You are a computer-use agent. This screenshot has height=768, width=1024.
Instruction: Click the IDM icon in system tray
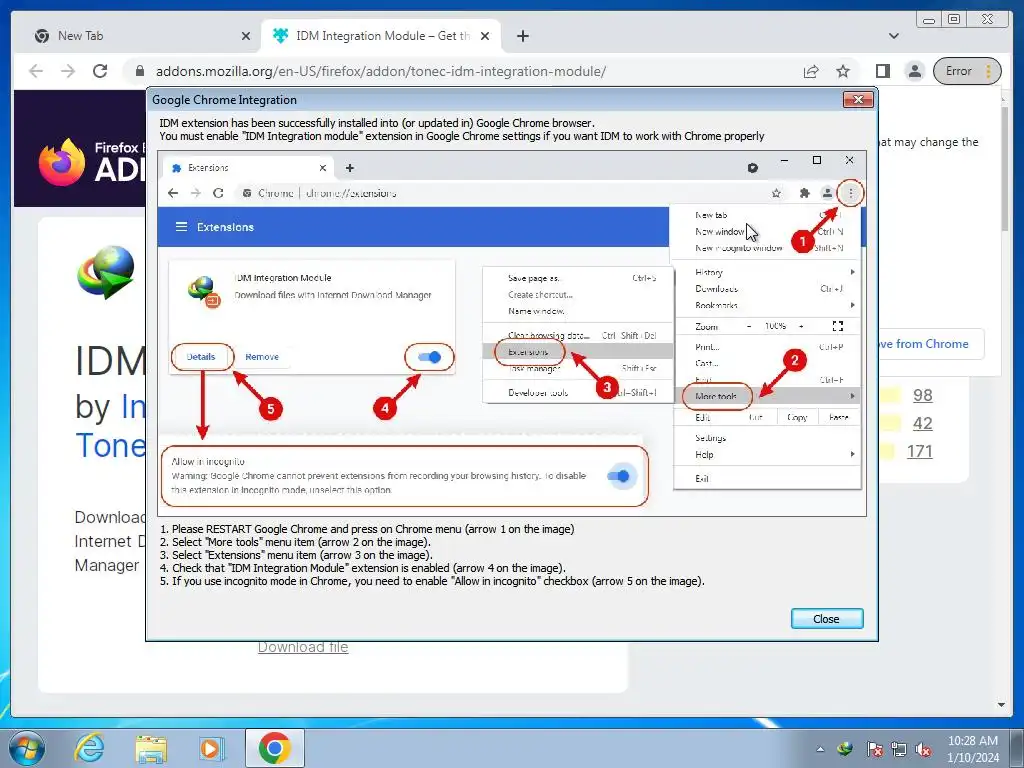(845, 749)
